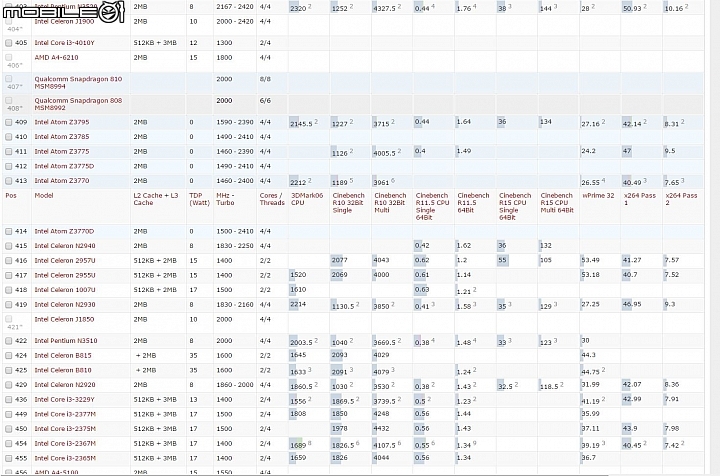This screenshot has height=476, width=720.
Task: Follow the Intel Celeron 2955U link
Action: (x=65, y=275)
